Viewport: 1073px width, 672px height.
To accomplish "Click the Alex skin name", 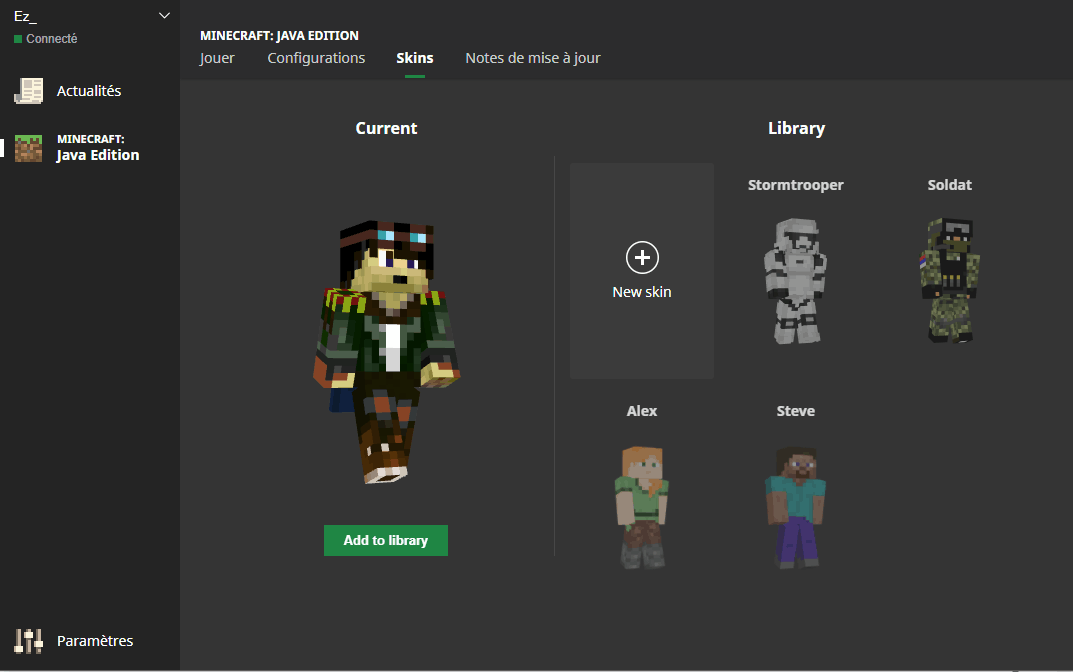I will pyautogui.click(x=642, y=411).
